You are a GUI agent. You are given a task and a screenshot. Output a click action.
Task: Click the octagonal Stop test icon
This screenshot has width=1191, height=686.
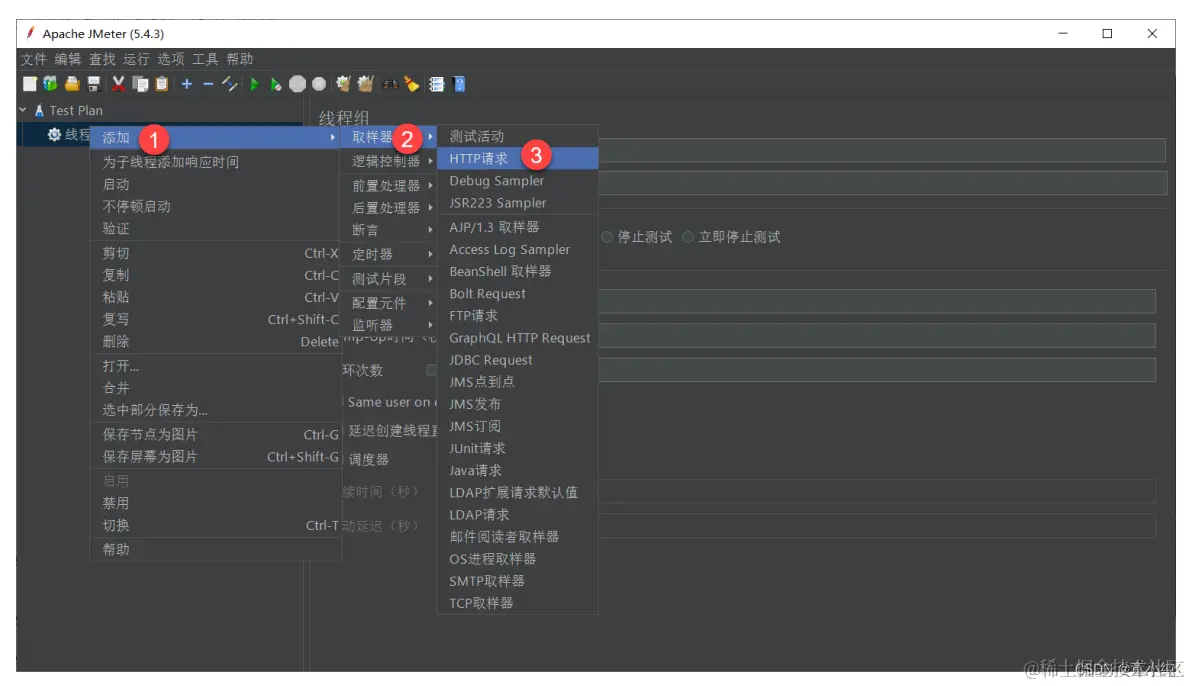pyautogui.click(x=298, y=84)
